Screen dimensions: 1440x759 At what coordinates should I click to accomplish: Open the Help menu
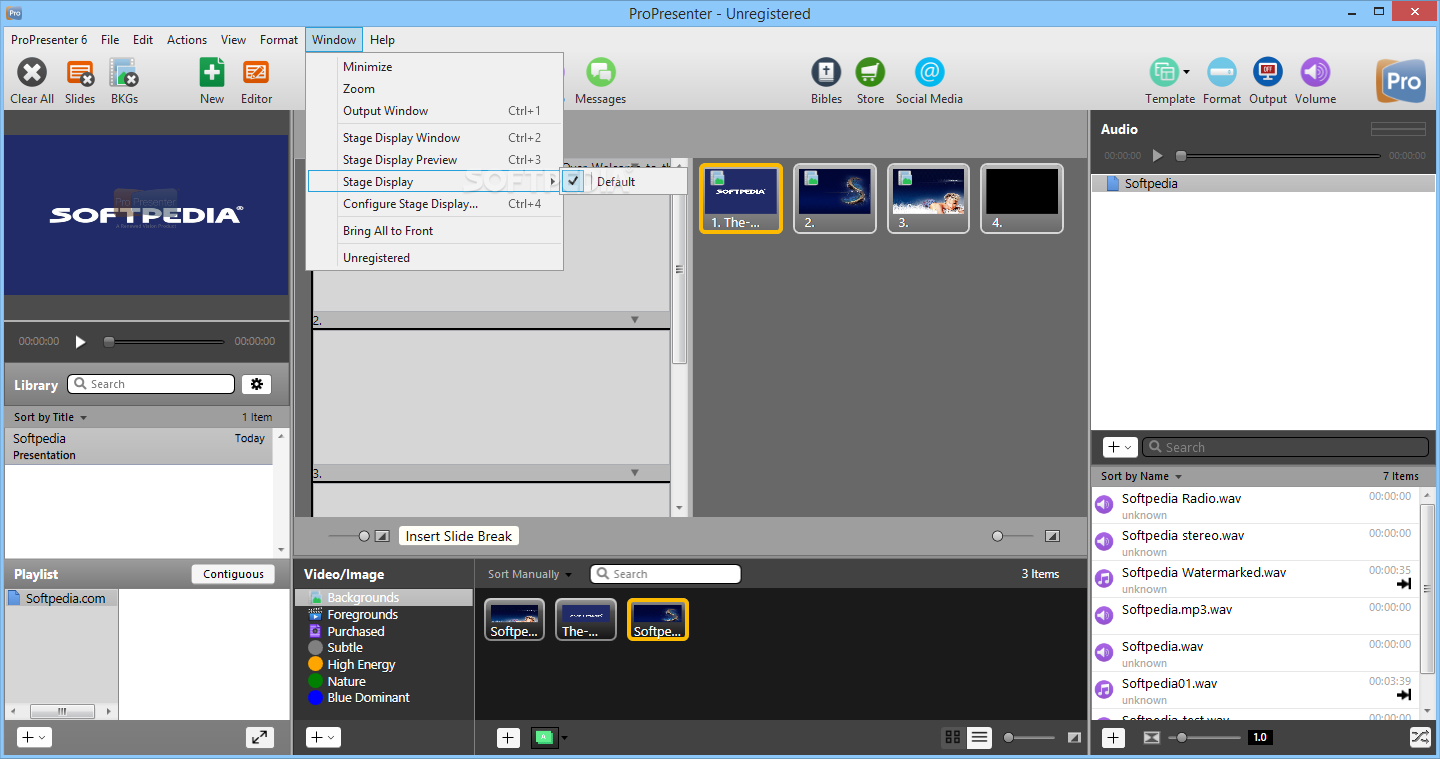[382, 40]
